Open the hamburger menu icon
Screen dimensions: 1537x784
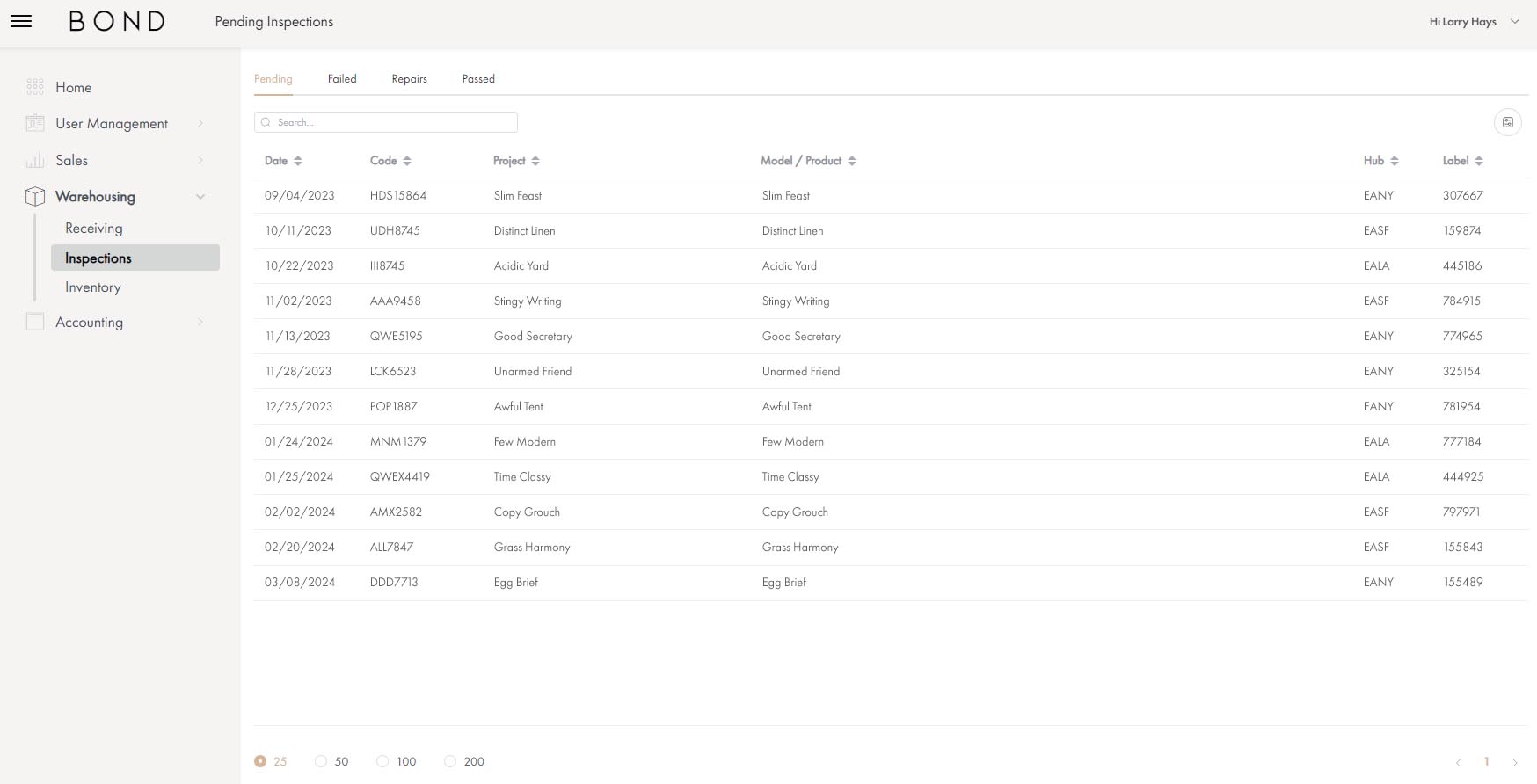[21, 21]
